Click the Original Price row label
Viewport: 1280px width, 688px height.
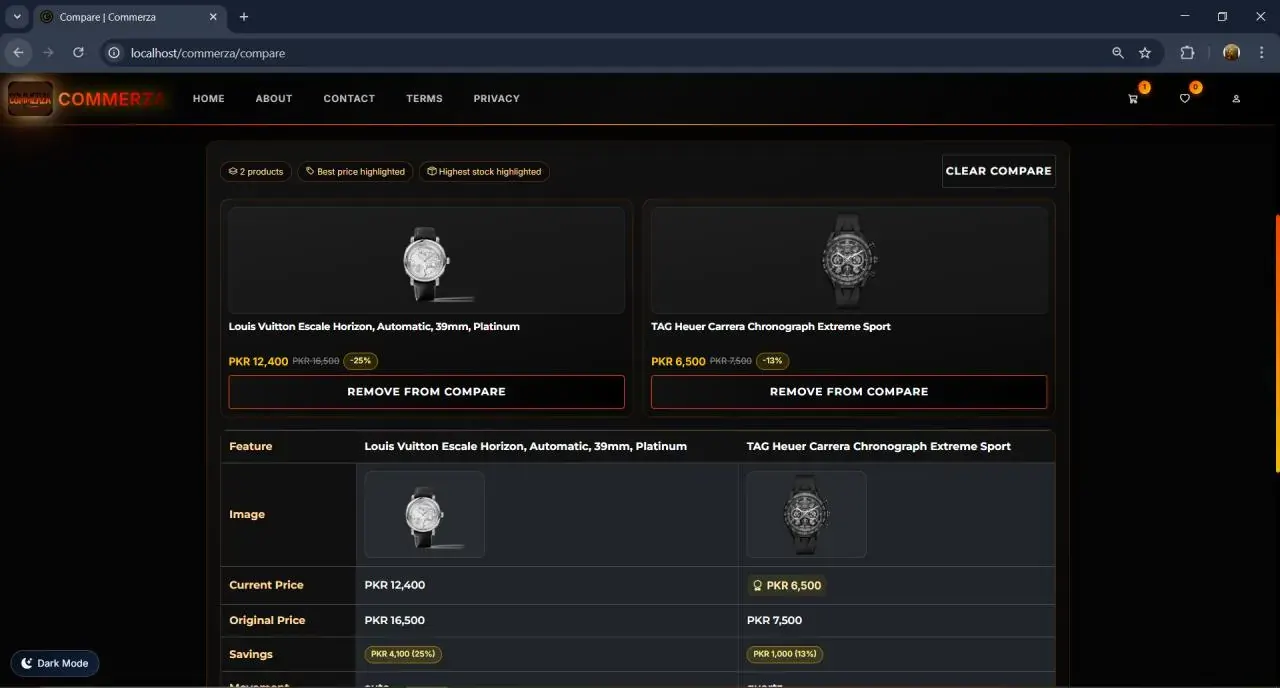(x=267, y=620)
